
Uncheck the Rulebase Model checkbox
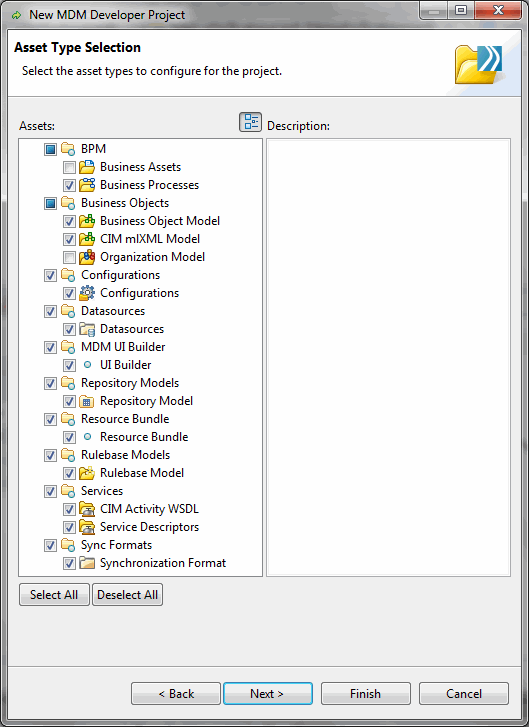(x=70, y=473)
